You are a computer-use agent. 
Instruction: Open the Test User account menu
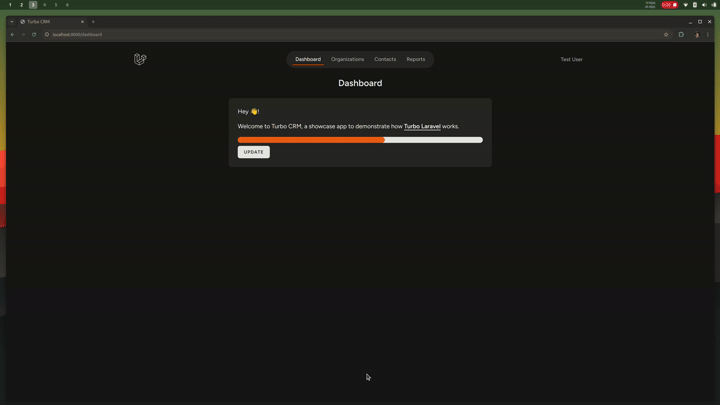[x=571, y=59]
